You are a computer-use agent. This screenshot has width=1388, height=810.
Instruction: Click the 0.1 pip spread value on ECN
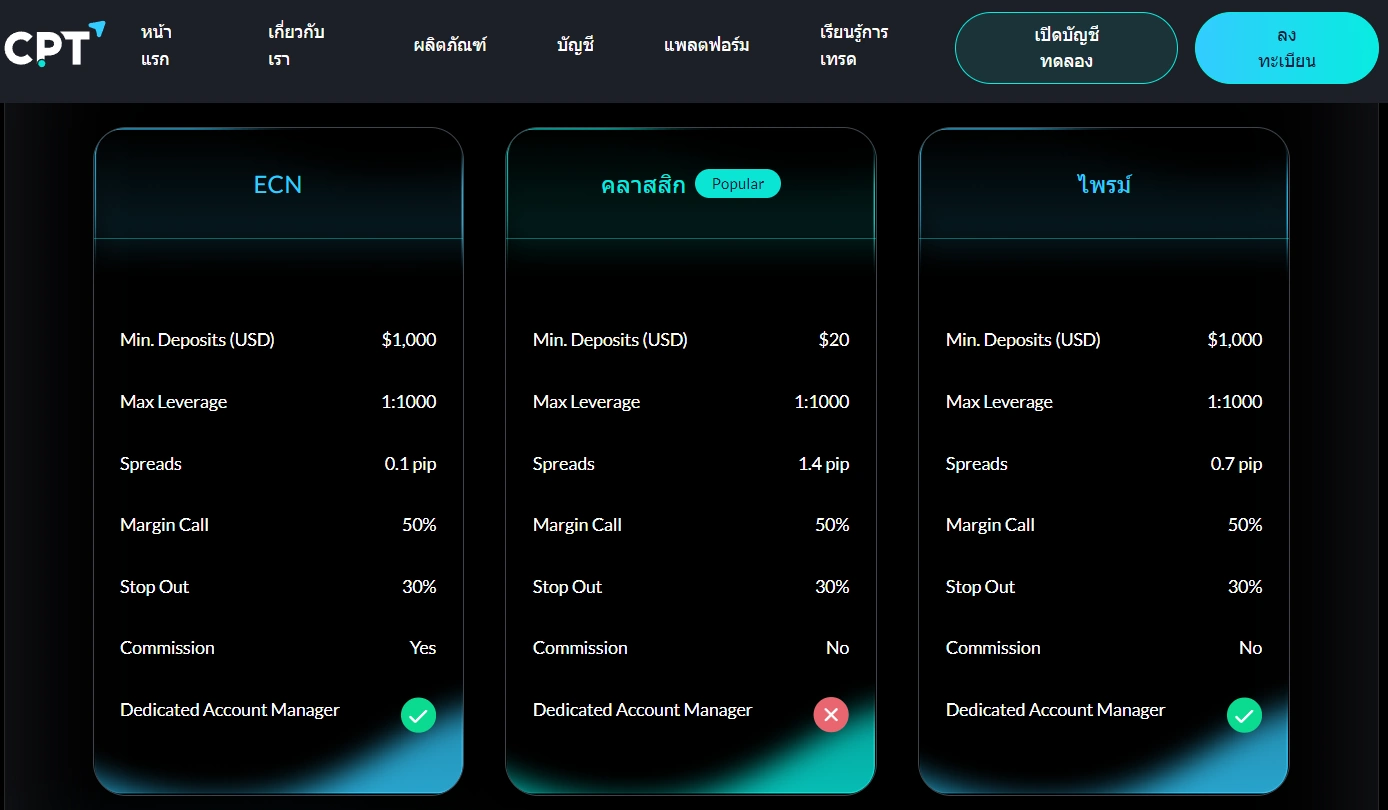pos(410,463)
